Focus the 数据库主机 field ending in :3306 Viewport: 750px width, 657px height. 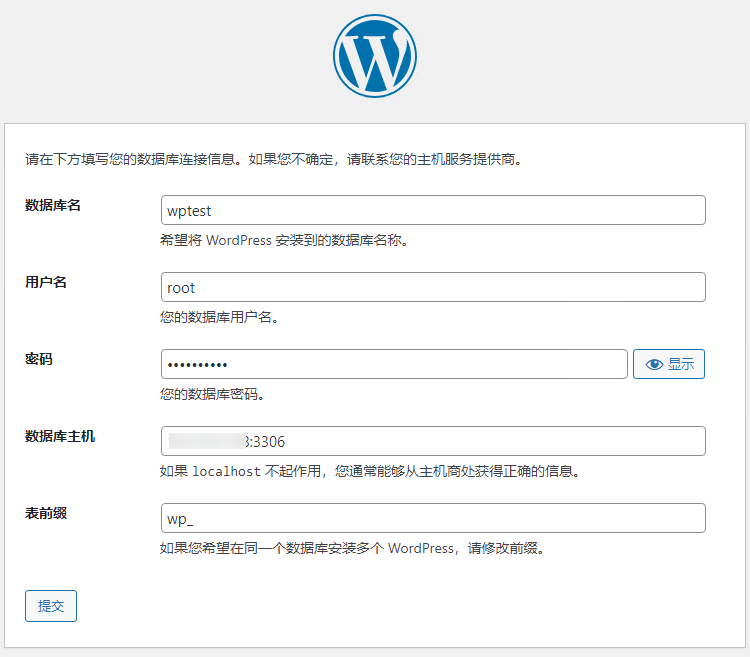[x=433, y=441]
